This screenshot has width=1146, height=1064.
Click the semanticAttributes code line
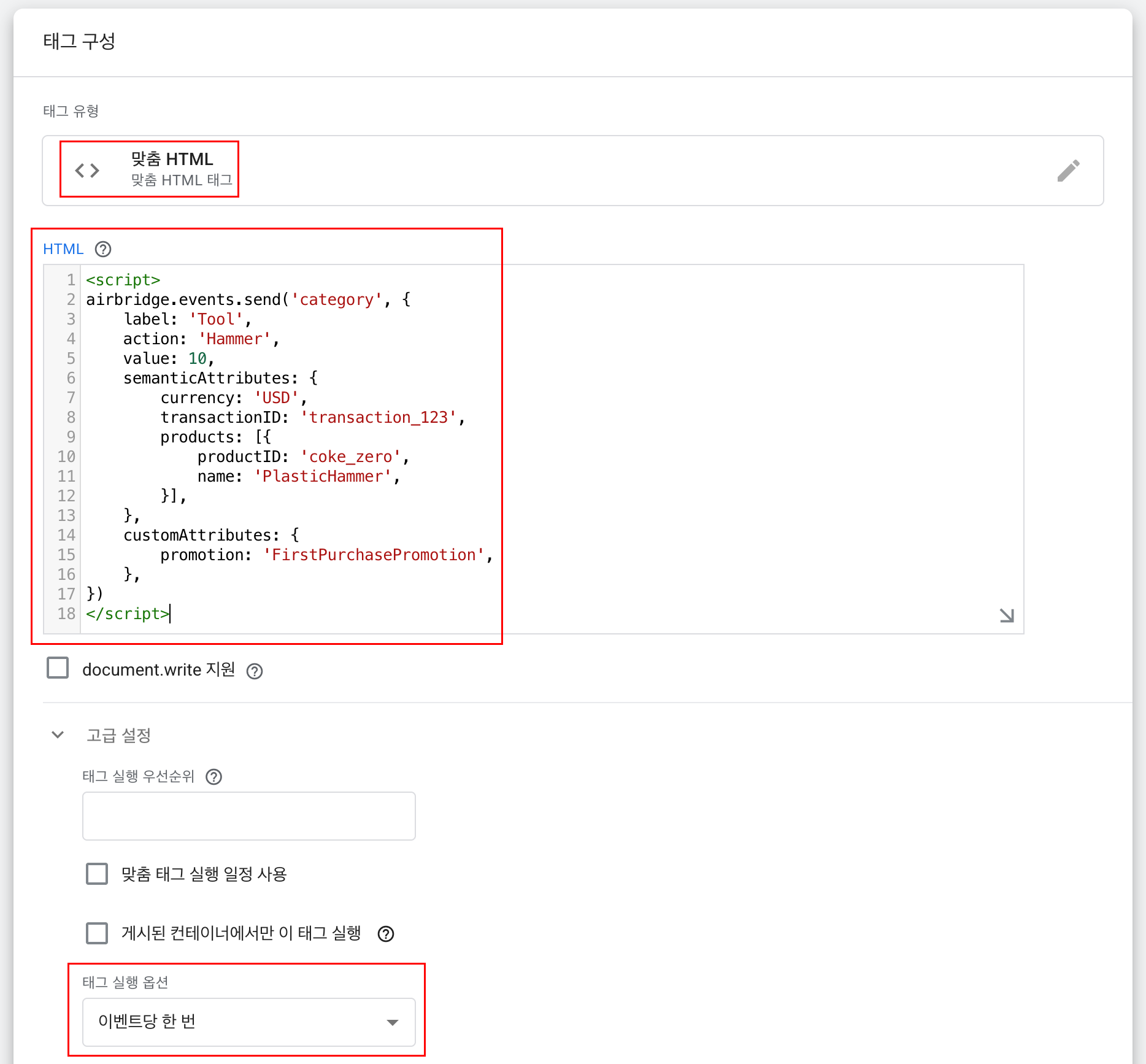220,378
